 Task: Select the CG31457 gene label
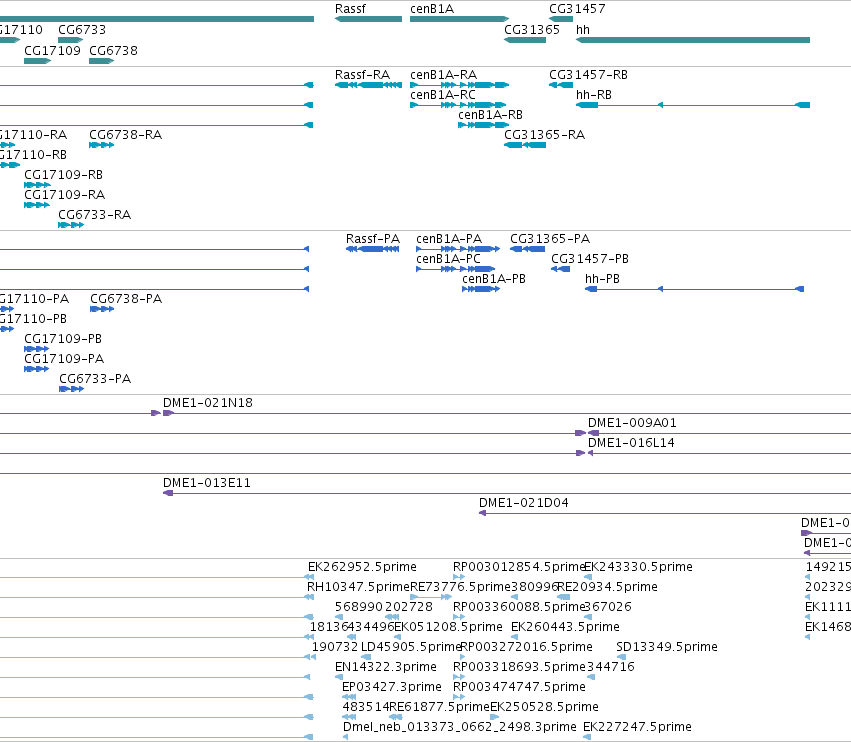pos(577,9)
